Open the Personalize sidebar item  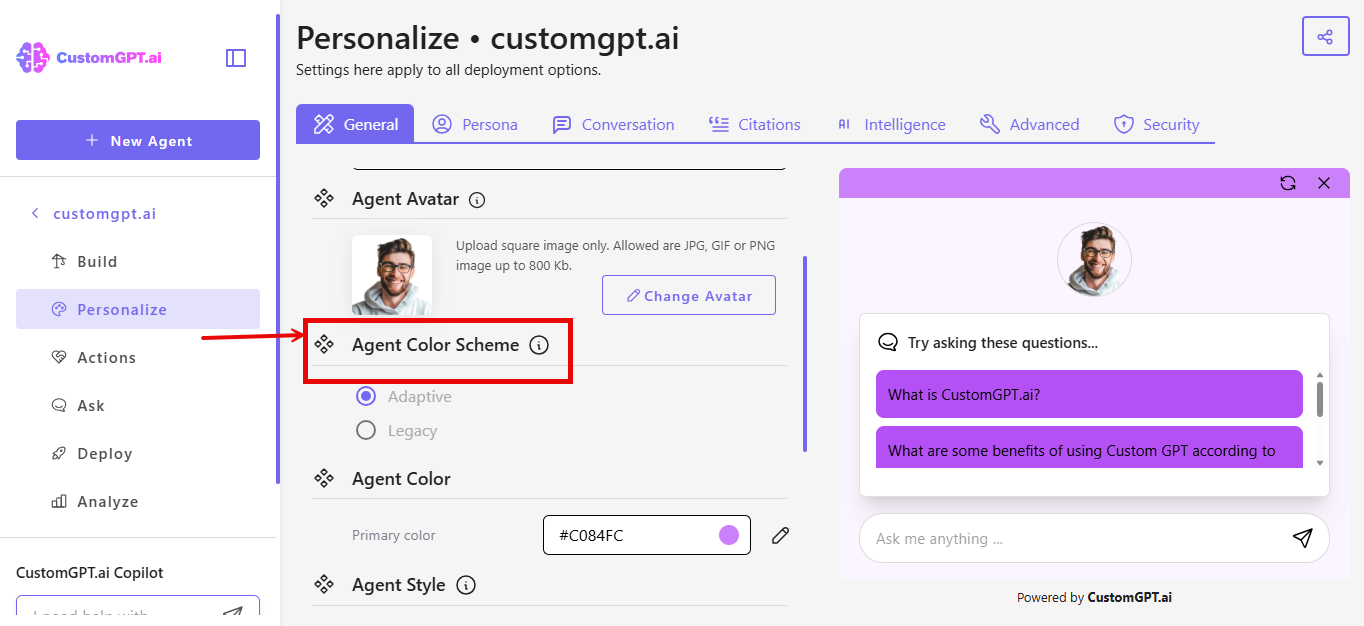[138, 309]
